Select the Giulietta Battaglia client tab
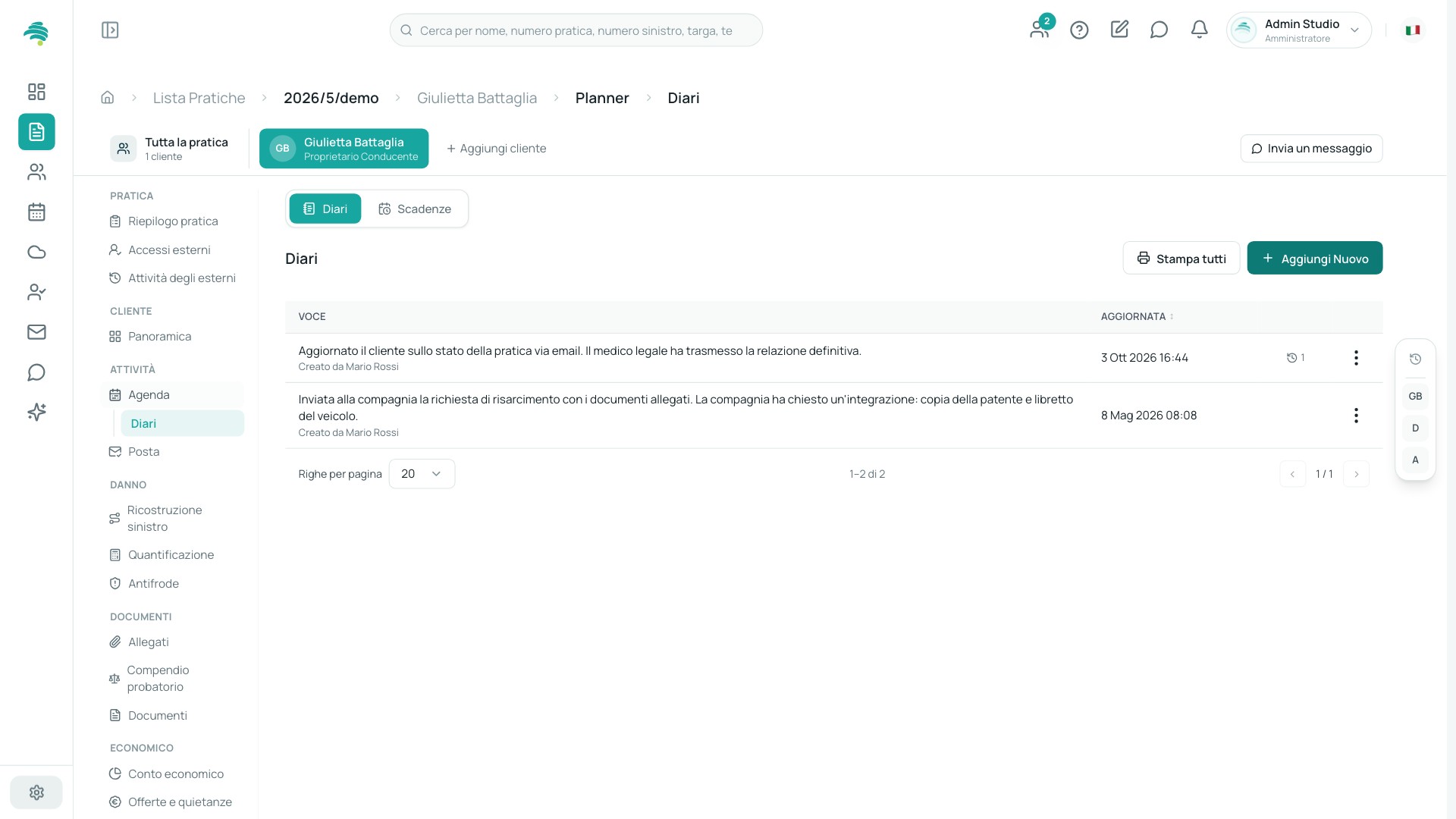Image resolution: width=1456 pixels, height=819 pixels. point(344,149)
